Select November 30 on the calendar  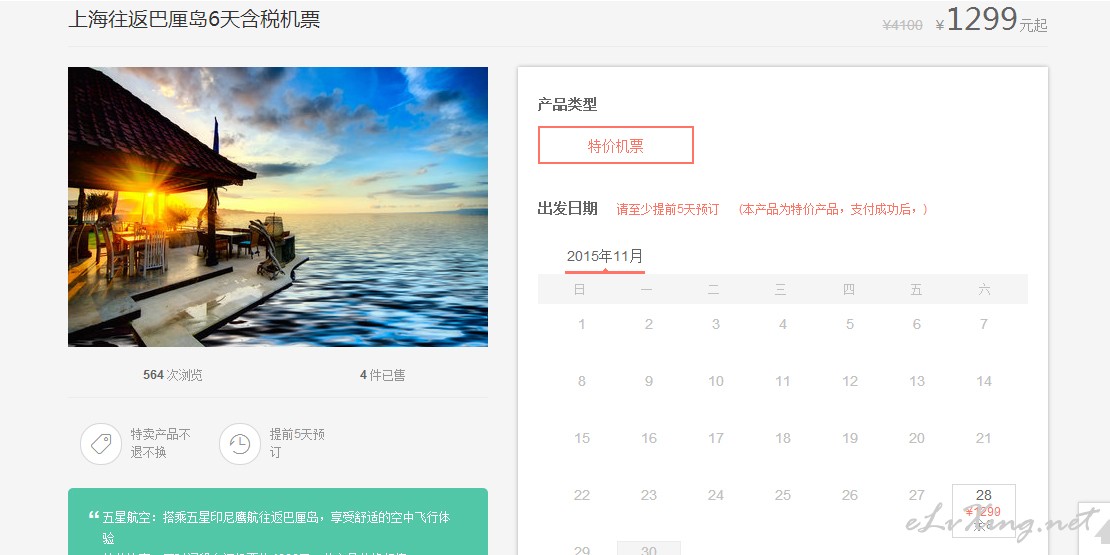648,549
